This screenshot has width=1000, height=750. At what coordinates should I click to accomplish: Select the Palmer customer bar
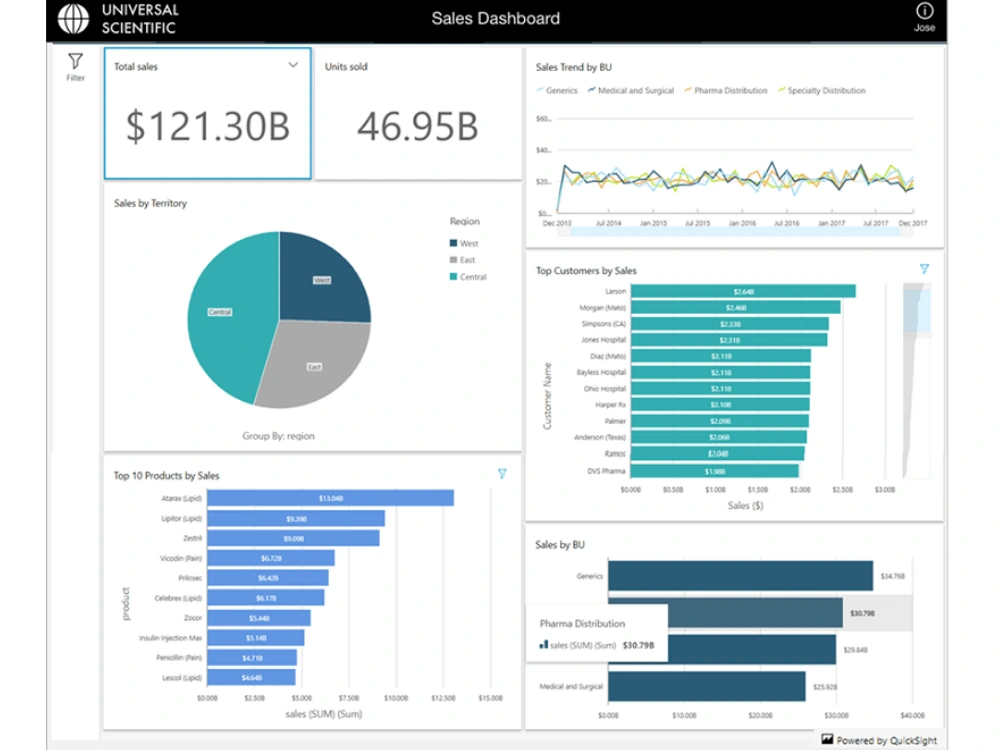coord(719,421)
